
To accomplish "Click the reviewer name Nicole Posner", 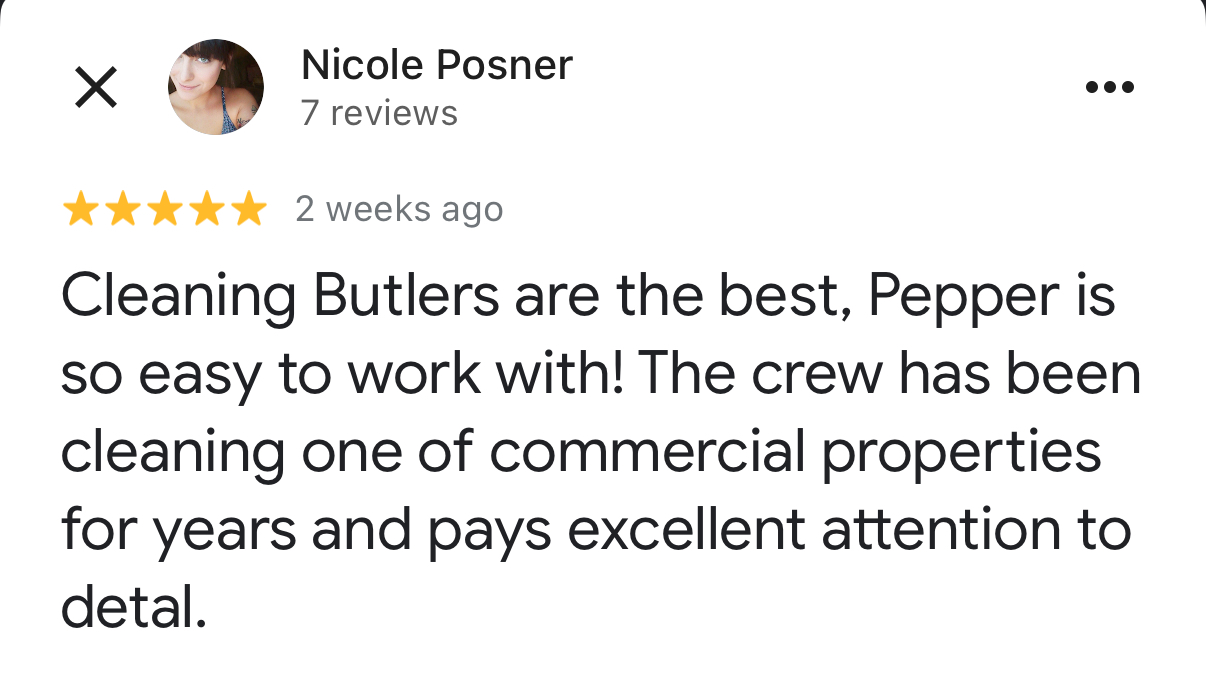I will click(437, 65).
